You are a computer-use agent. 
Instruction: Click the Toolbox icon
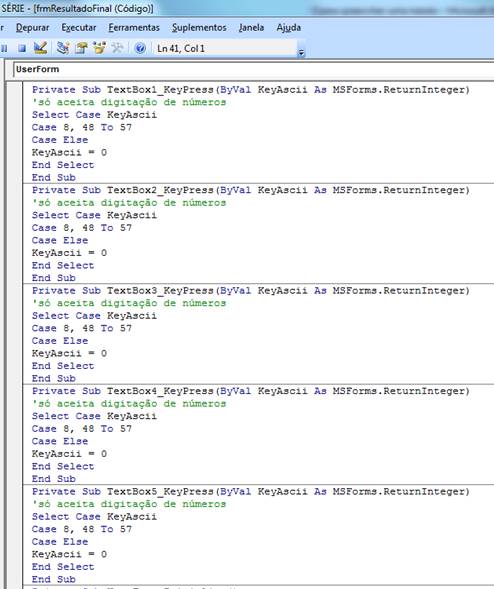tap(117, 48)
